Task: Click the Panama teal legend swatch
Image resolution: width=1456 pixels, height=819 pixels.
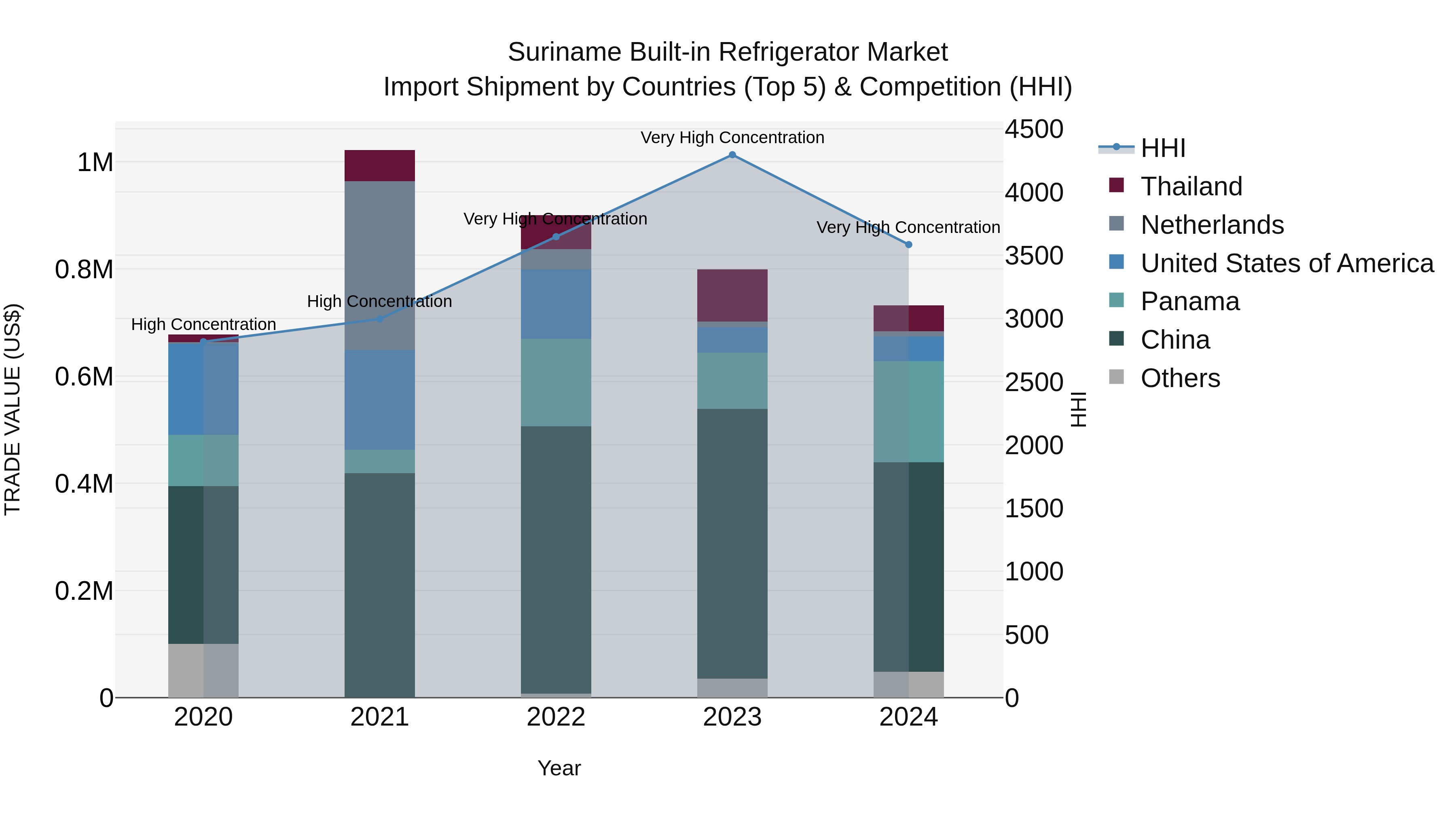Action: [x=1116, y=300]
